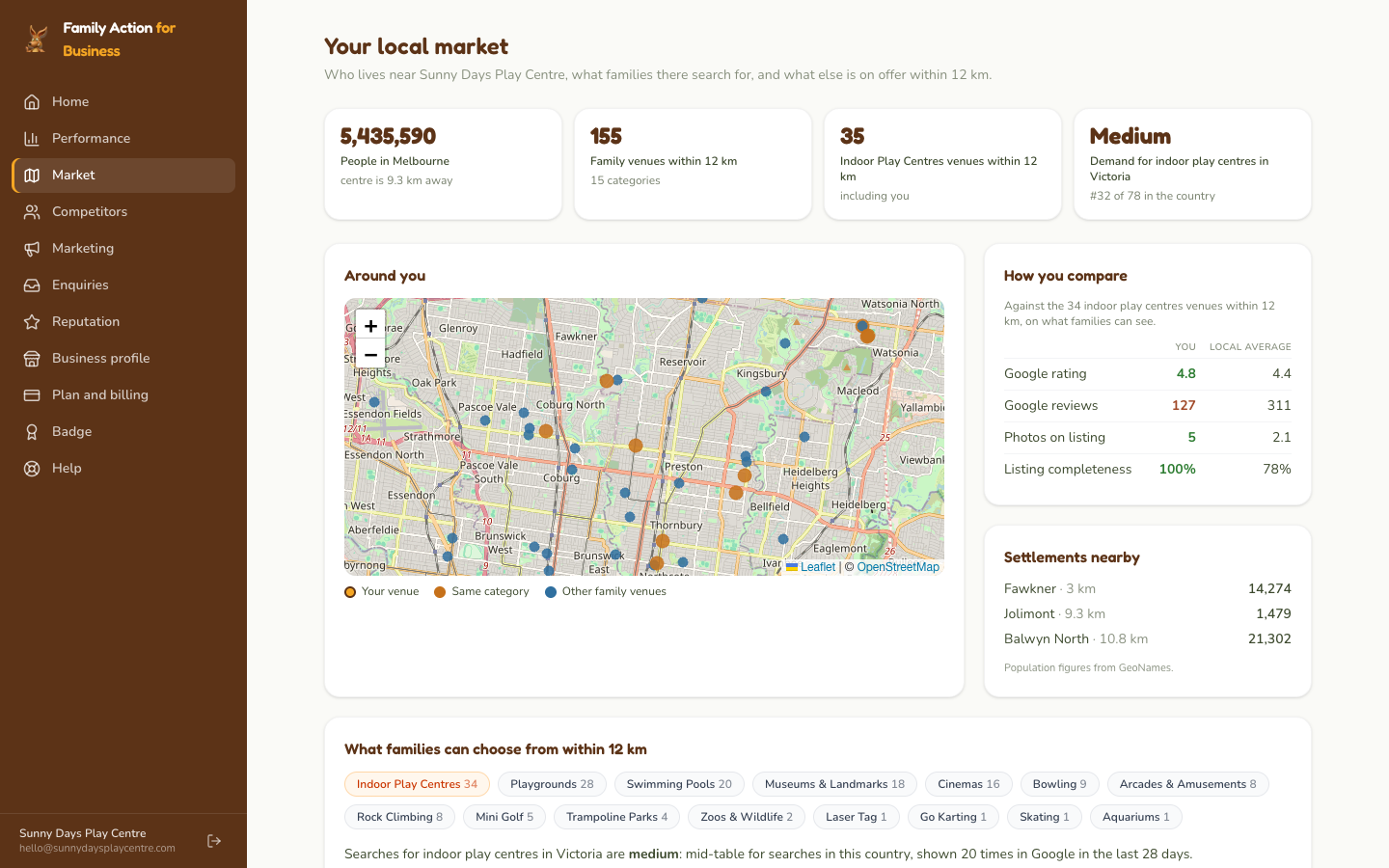Screen dimensions: 1389x868
Task: Zoom in on the map
Action: (x=370, y=325)
